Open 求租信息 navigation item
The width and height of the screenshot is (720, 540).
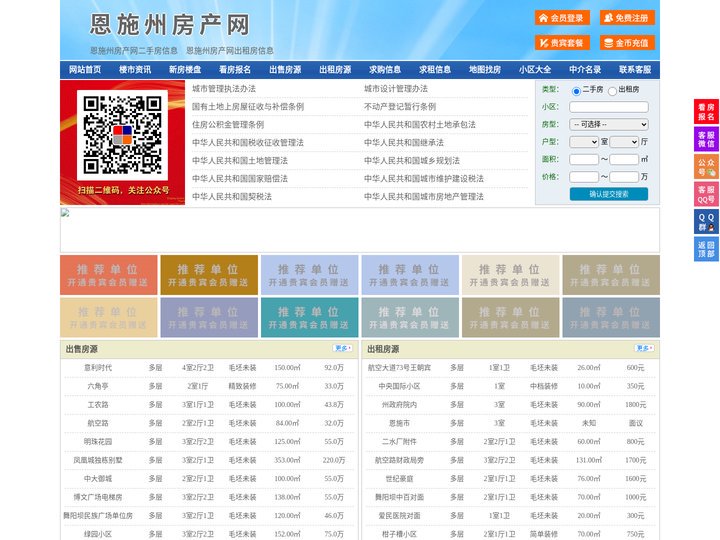coord(435,70)
